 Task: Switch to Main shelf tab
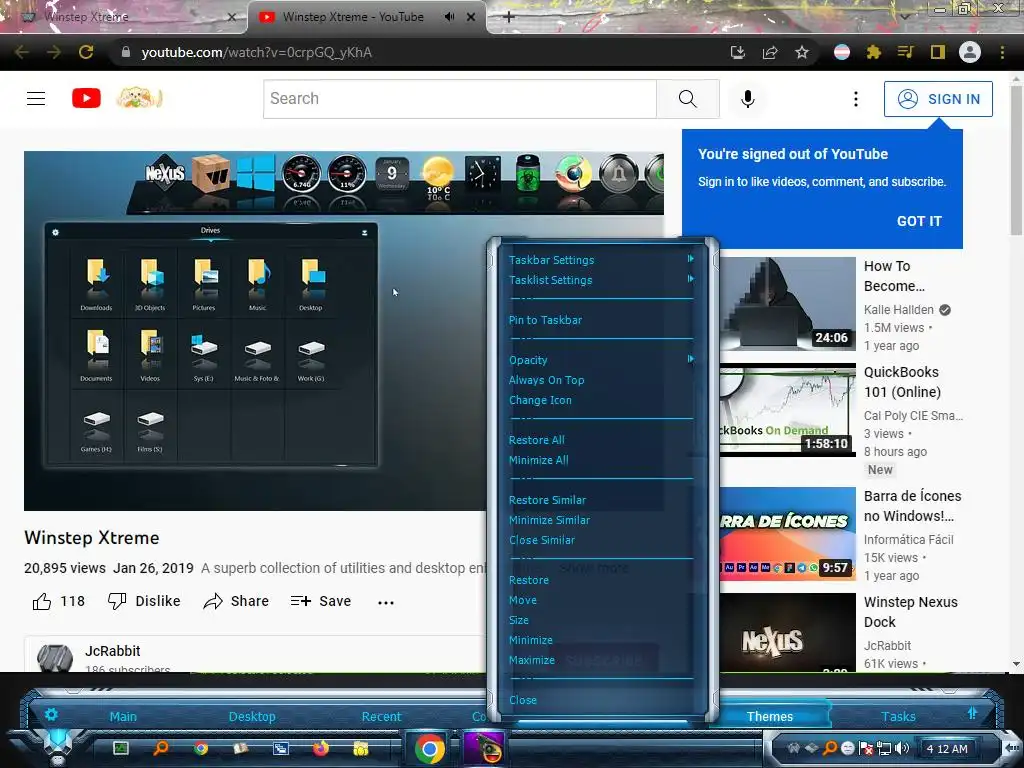[x=123, y=716]
